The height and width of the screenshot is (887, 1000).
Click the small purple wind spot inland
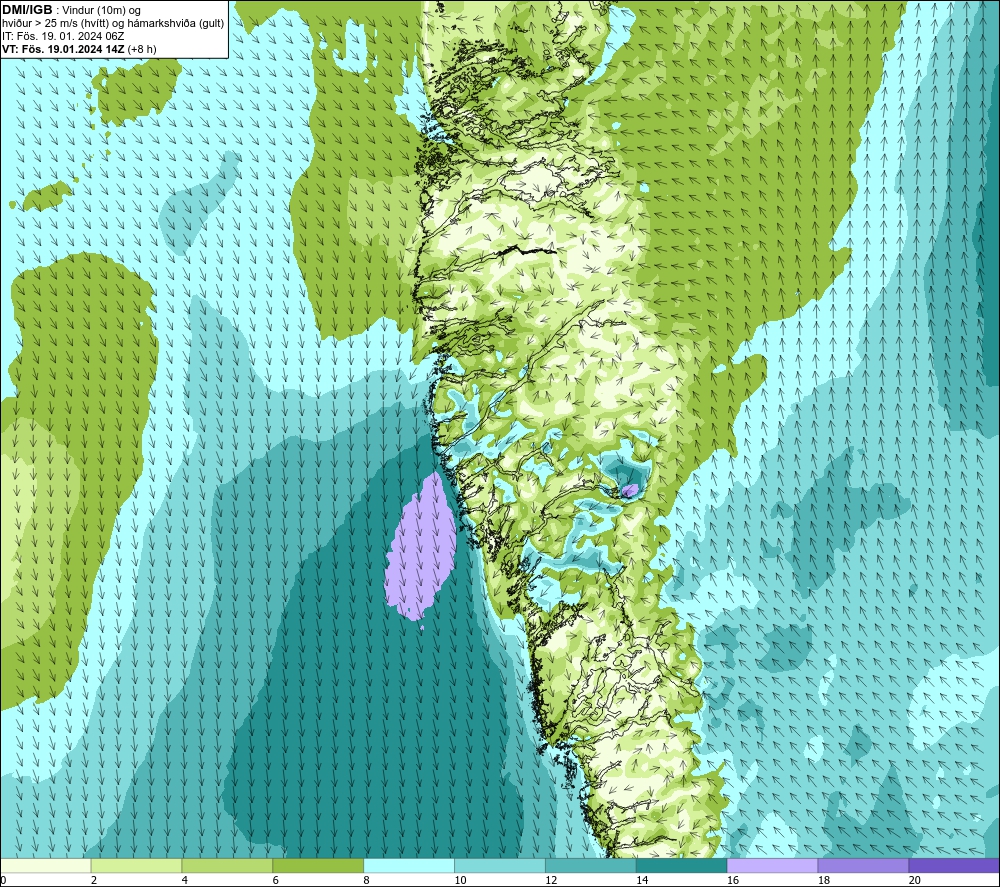click(x=630, y=490)
